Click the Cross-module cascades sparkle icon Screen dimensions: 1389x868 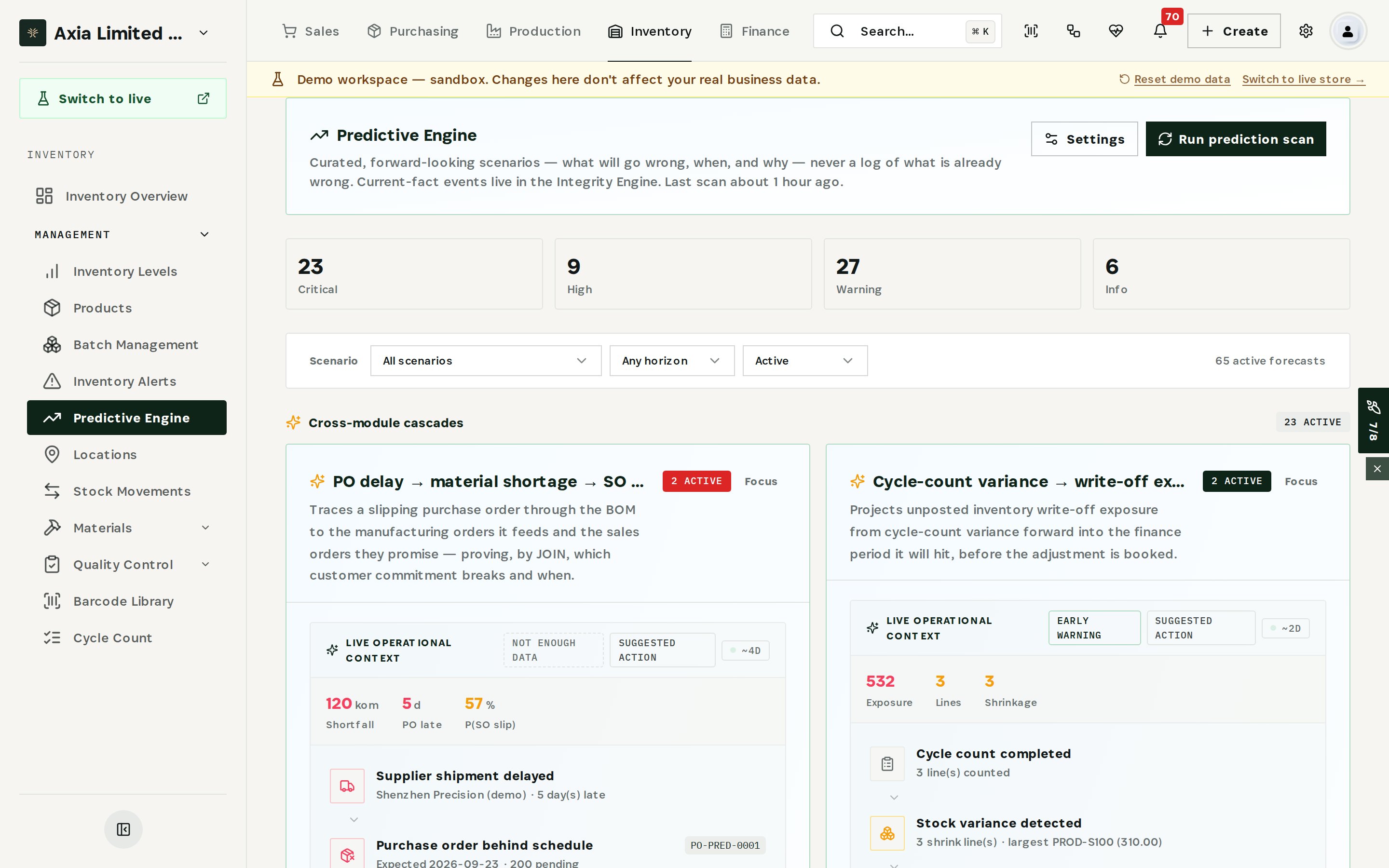pyautogui.click(x=293, y=422)
